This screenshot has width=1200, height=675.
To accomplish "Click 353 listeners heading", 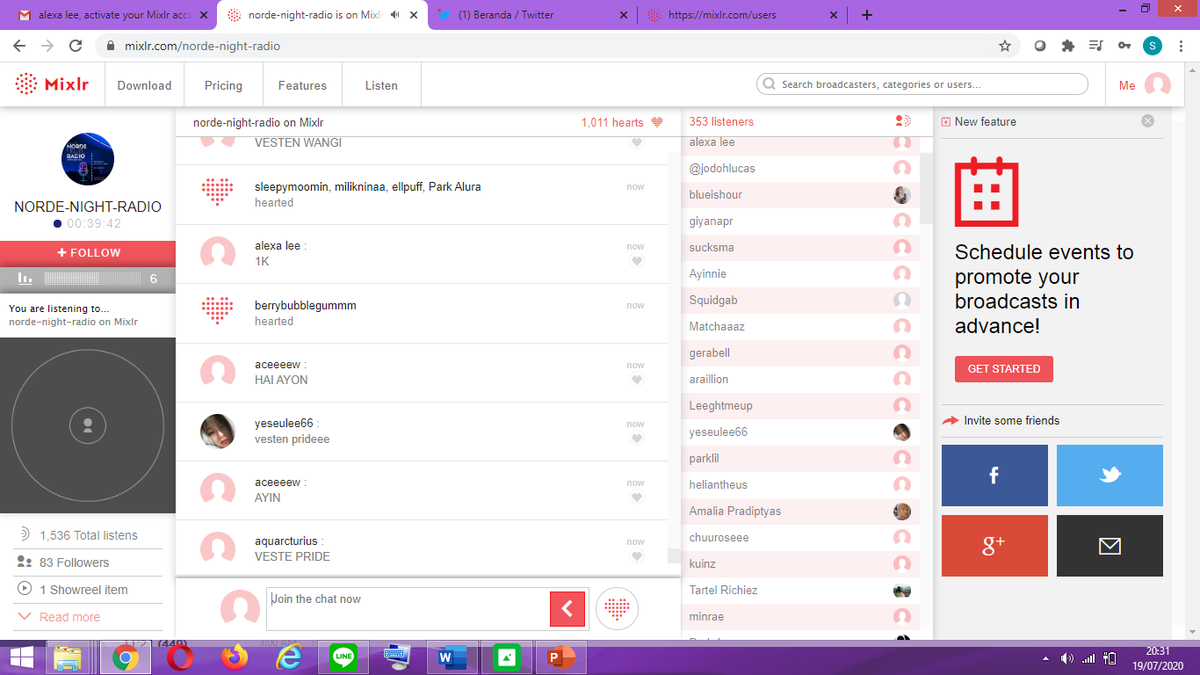I will pyautogui.click(x=721, y=122).
